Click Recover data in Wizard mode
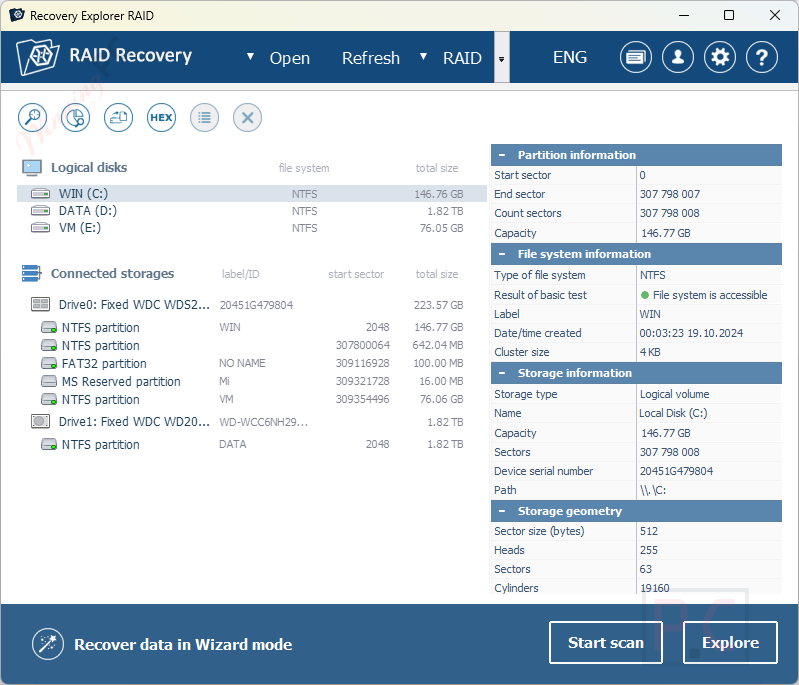This screenshot has width=799, height=685. coord(183,644)
